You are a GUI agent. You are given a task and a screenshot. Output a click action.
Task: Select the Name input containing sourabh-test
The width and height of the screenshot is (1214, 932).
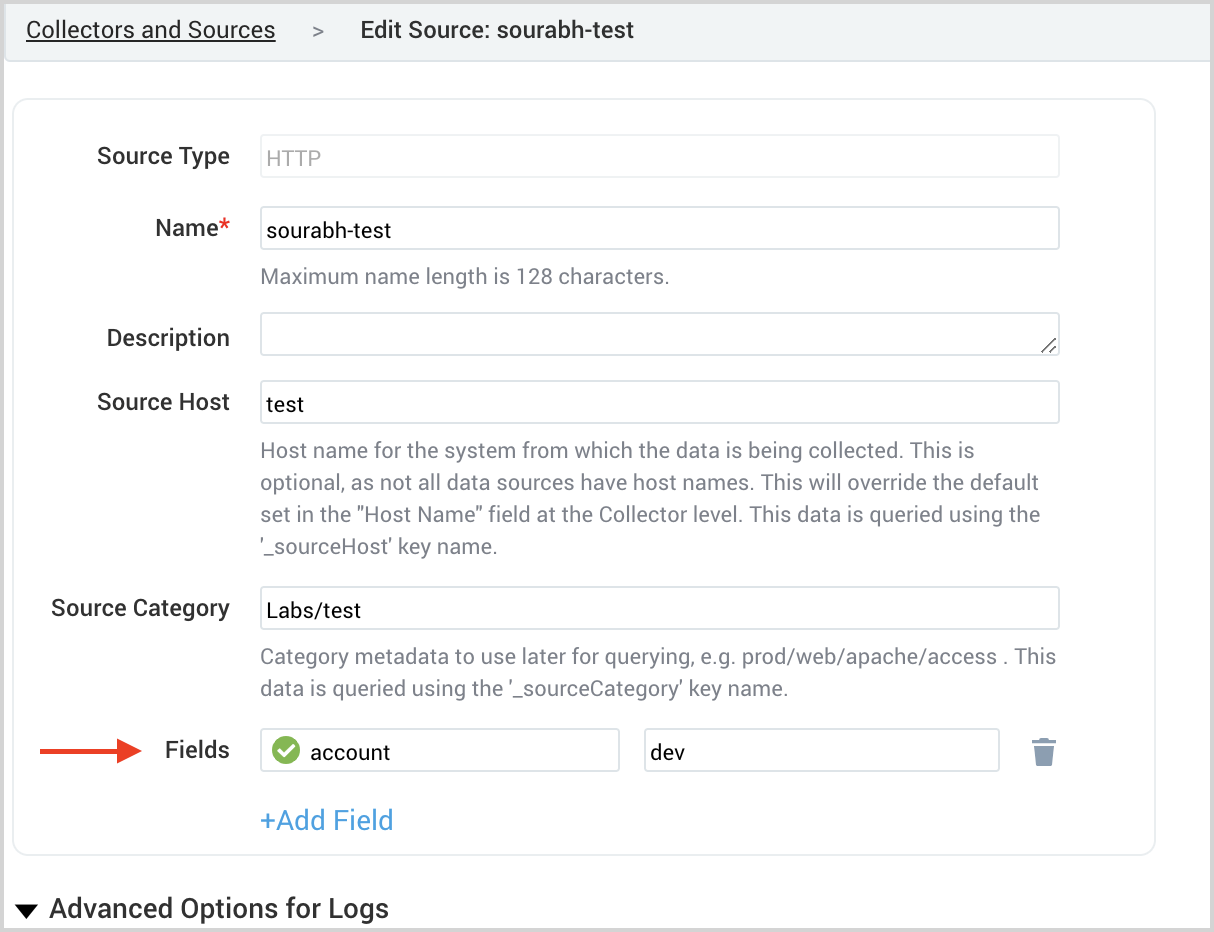[660, 228]
